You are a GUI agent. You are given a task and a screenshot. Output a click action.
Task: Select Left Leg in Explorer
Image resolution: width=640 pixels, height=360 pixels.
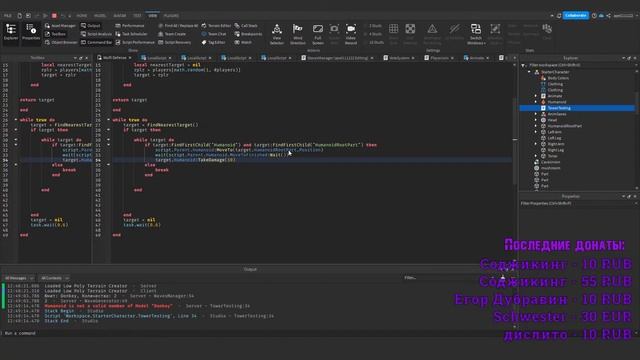(553, 138)
